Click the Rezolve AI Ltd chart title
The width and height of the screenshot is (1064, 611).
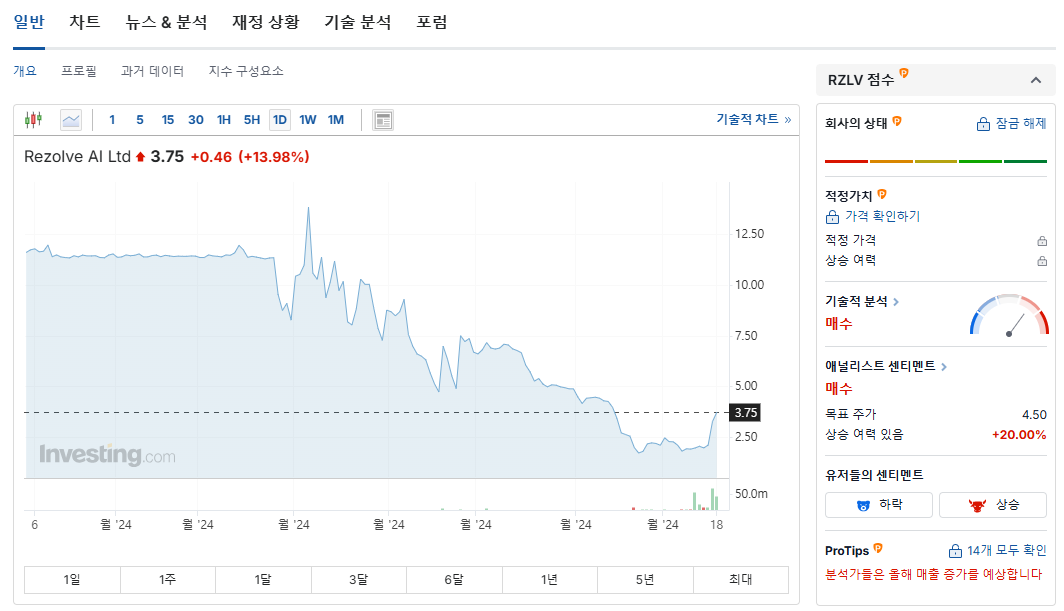click(x=77, y=157)
